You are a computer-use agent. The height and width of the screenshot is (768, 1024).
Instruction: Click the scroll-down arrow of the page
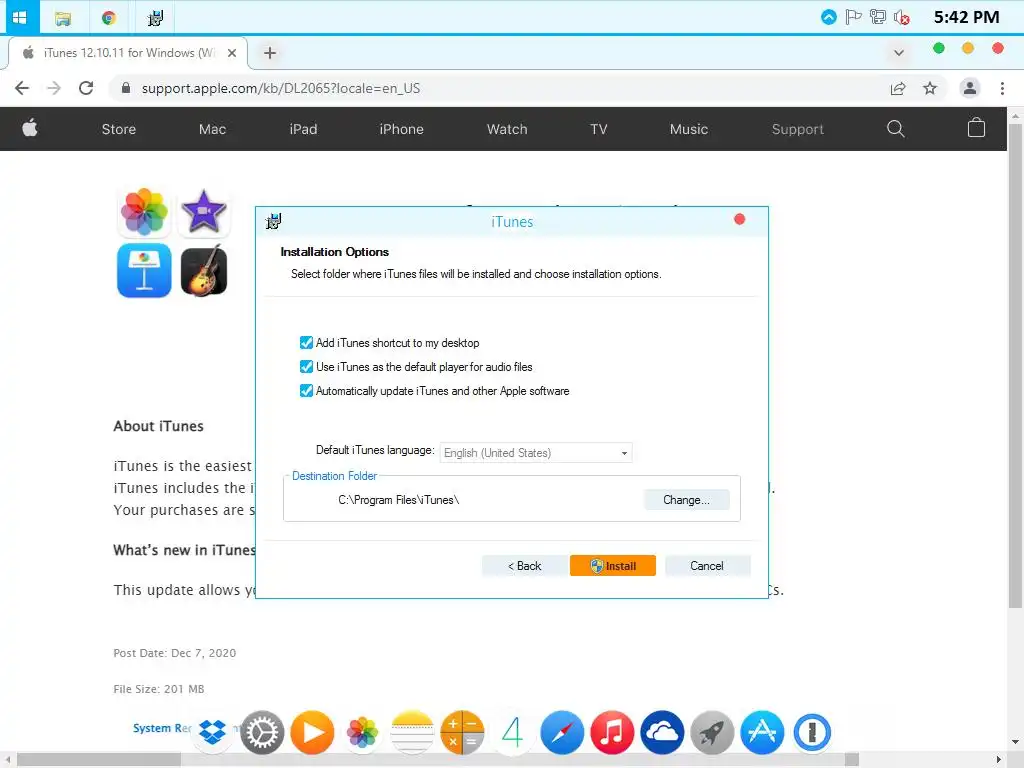click(x=1015, y=742)
